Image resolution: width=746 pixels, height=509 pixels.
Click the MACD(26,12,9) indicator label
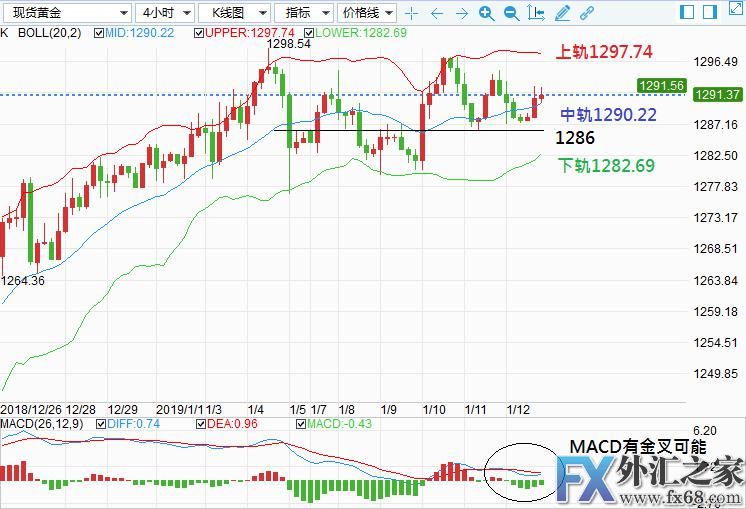44,425
